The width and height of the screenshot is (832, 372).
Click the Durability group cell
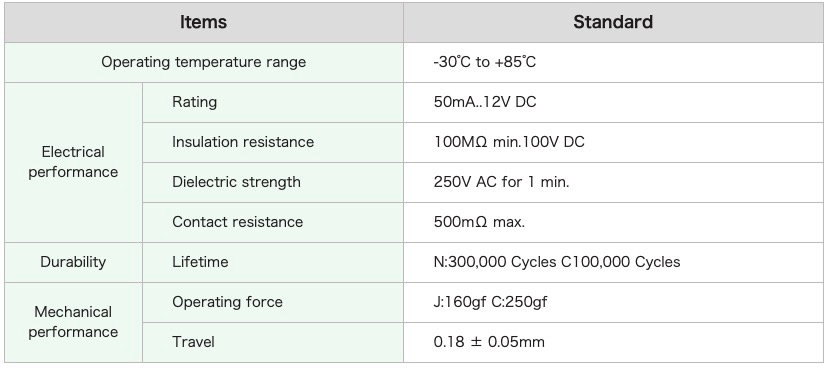[73, 262]
